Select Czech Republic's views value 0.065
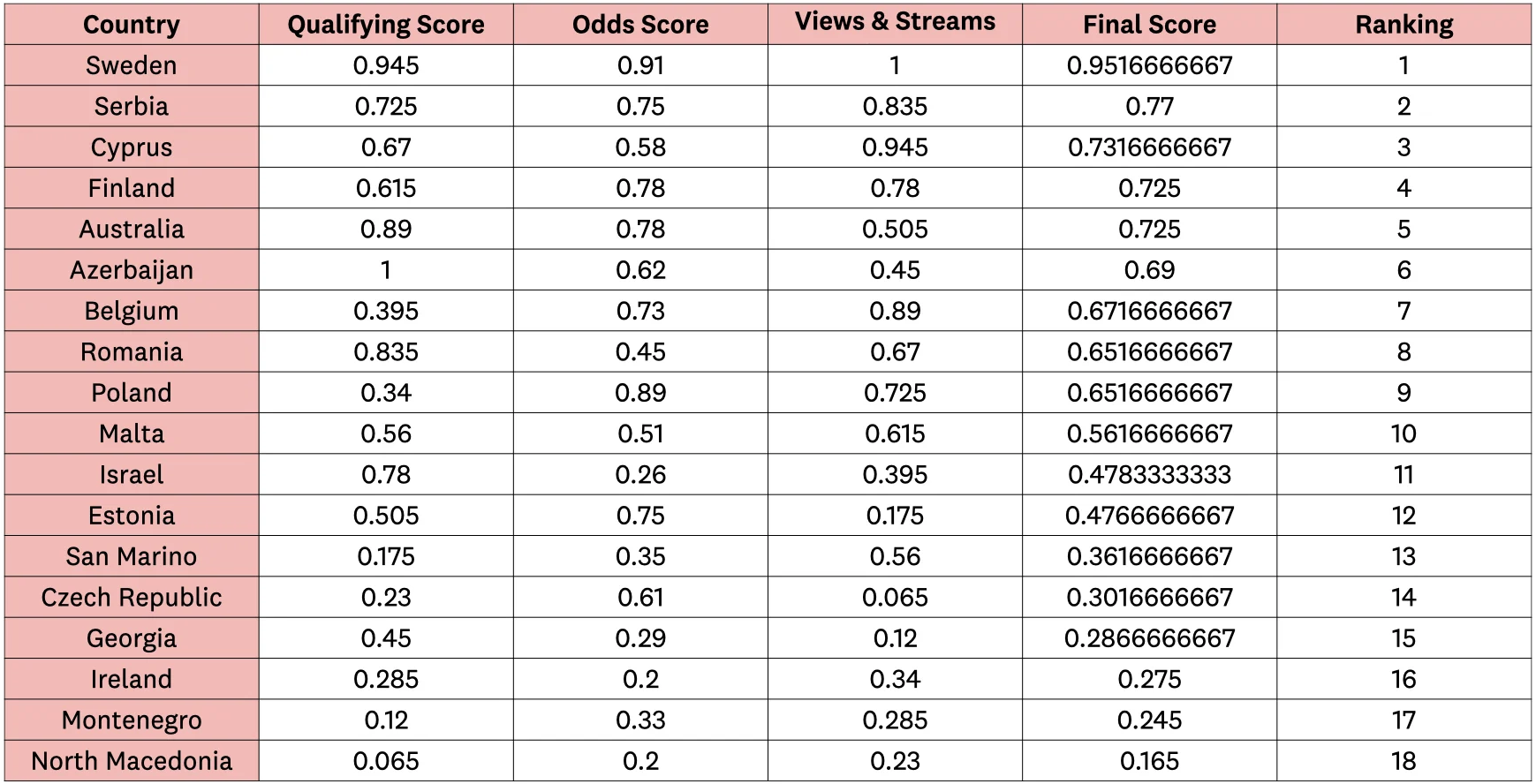This screenshot has width=1536, height=784. (x=895, y=597)
